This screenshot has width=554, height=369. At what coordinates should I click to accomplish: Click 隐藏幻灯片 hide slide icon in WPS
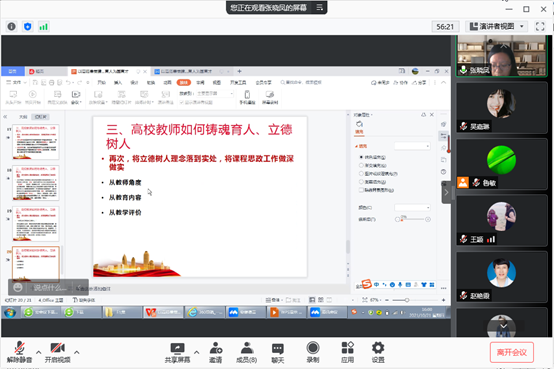tap(121, 97)
